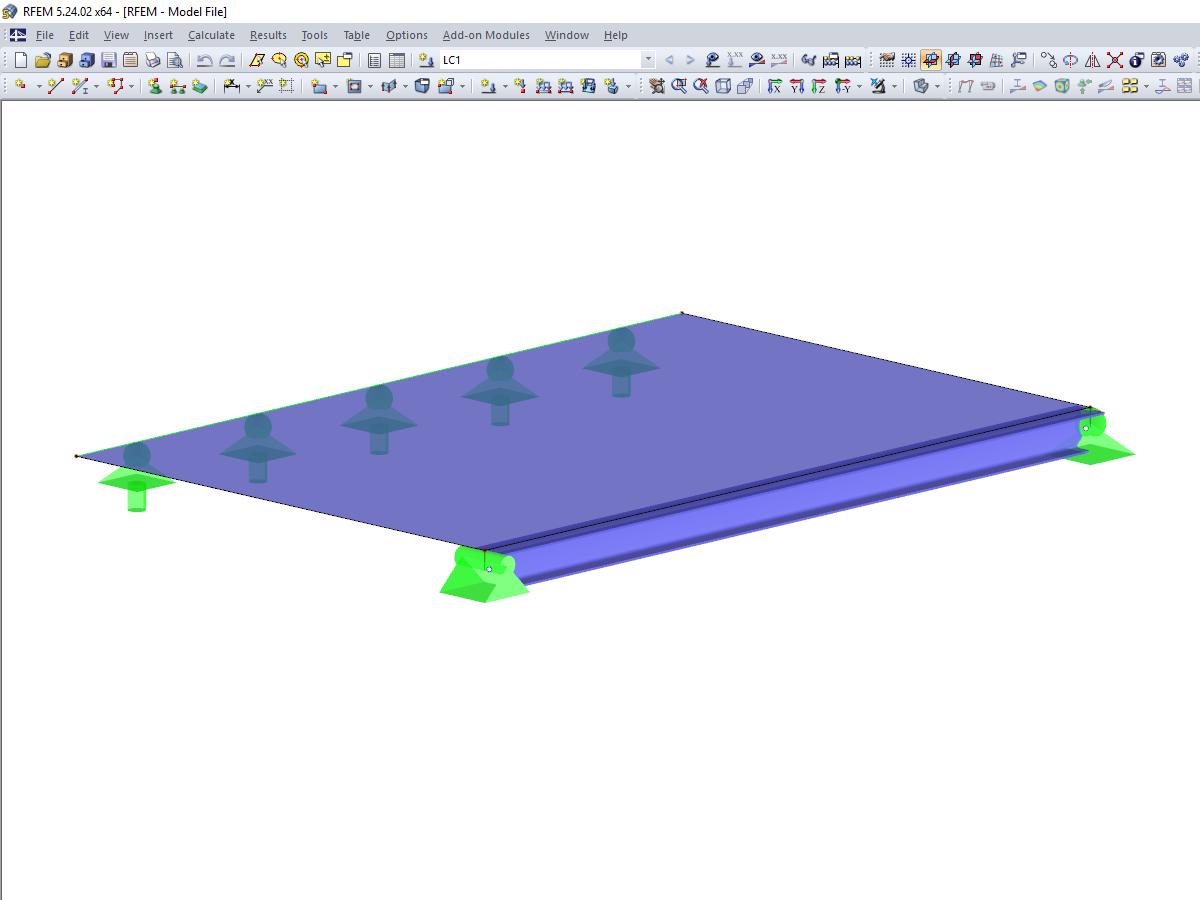Save the current model
1200x900 pixels.
click(105, 60)
